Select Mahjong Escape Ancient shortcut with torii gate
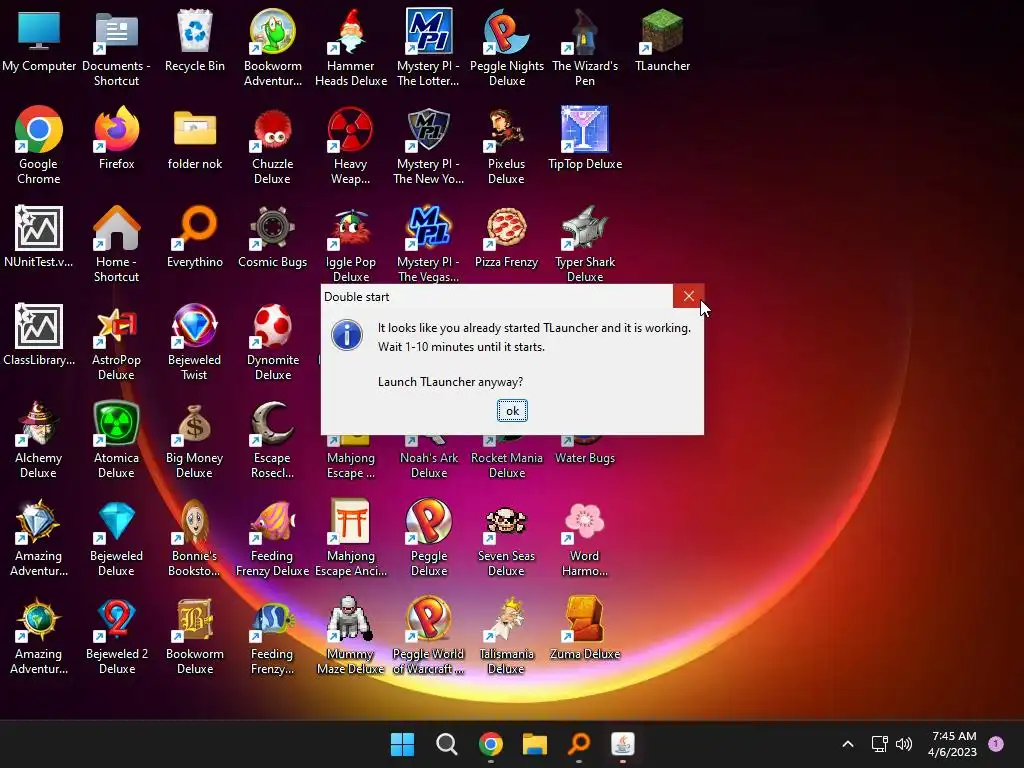This screenshot has width=1024, height=768. coord(351,538)
